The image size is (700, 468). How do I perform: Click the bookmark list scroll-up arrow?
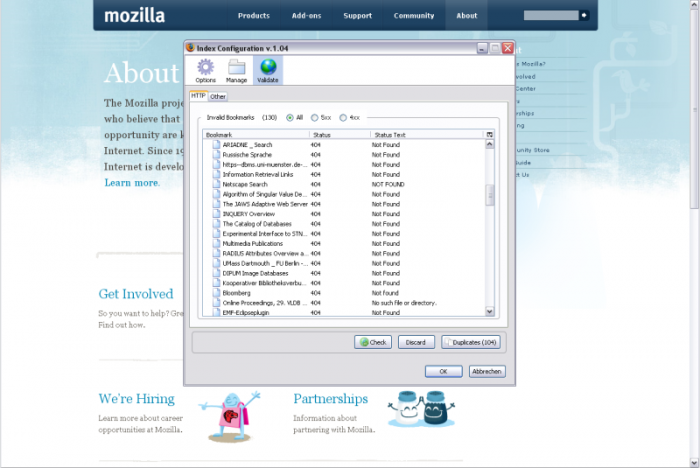489,144
